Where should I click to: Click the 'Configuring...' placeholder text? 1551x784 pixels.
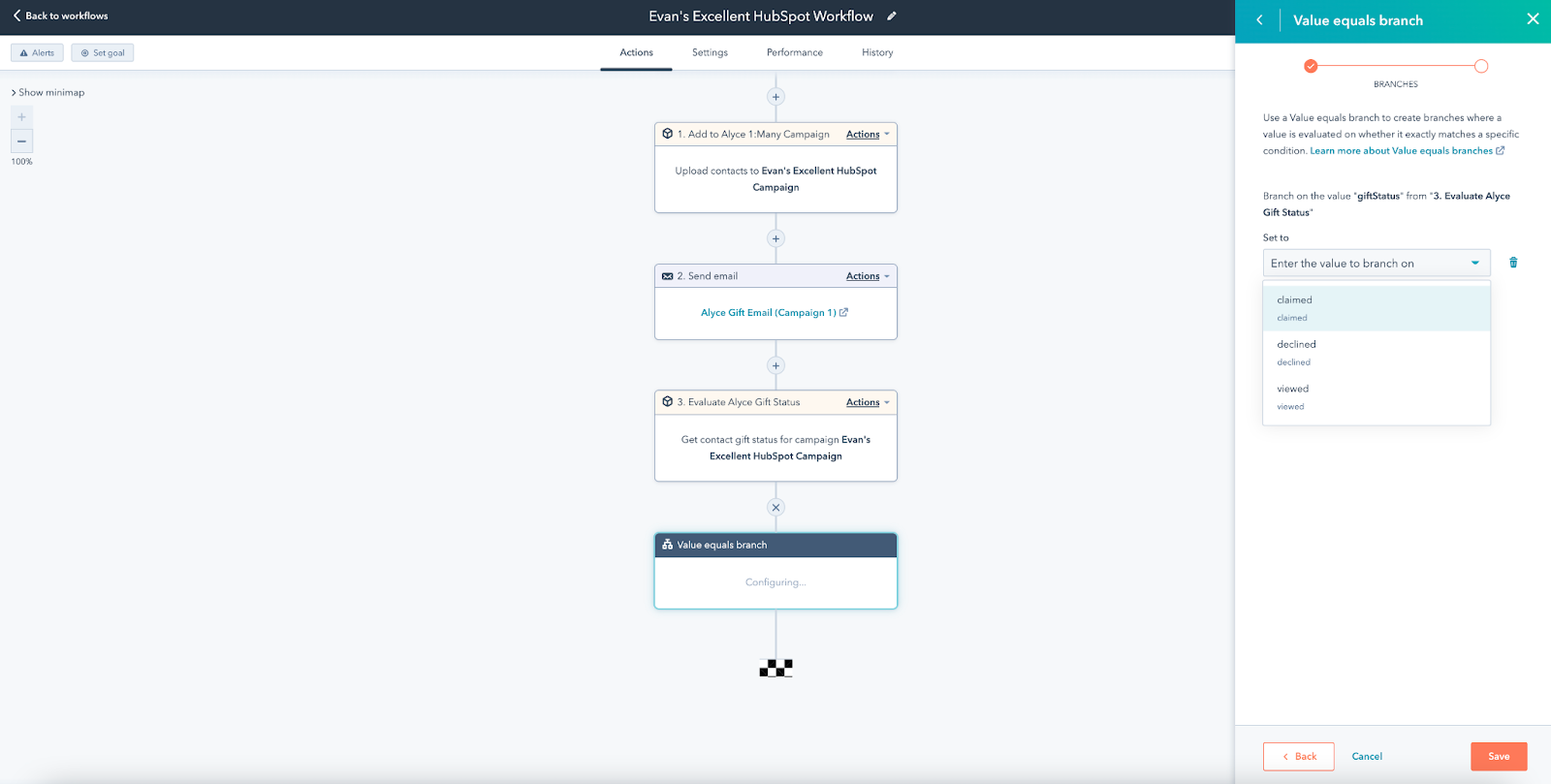[x=775, y=582]
